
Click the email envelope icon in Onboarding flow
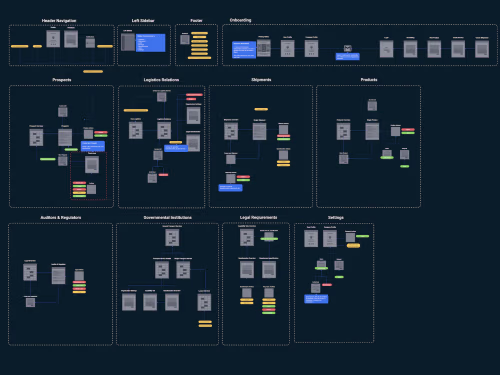[x=348, y=49]
